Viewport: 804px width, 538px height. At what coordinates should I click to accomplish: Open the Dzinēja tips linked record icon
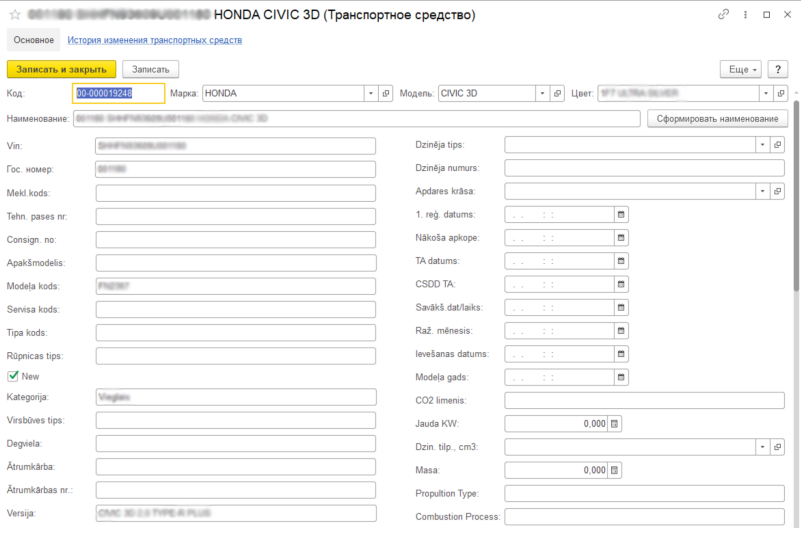777,145
